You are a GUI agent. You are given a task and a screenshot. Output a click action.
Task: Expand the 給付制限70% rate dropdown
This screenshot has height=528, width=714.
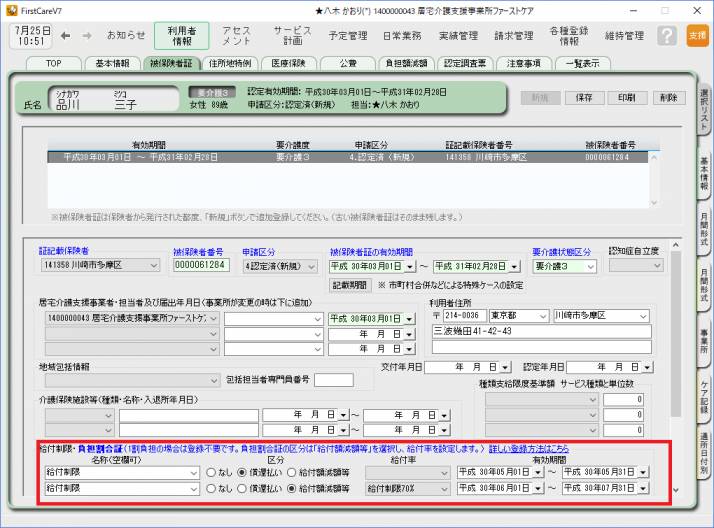444,489
